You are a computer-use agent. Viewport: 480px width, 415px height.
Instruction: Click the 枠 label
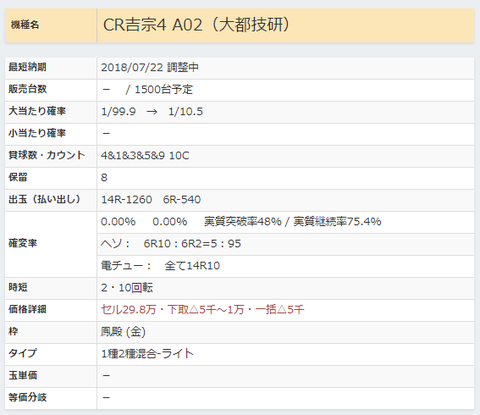tap(13, 331)
